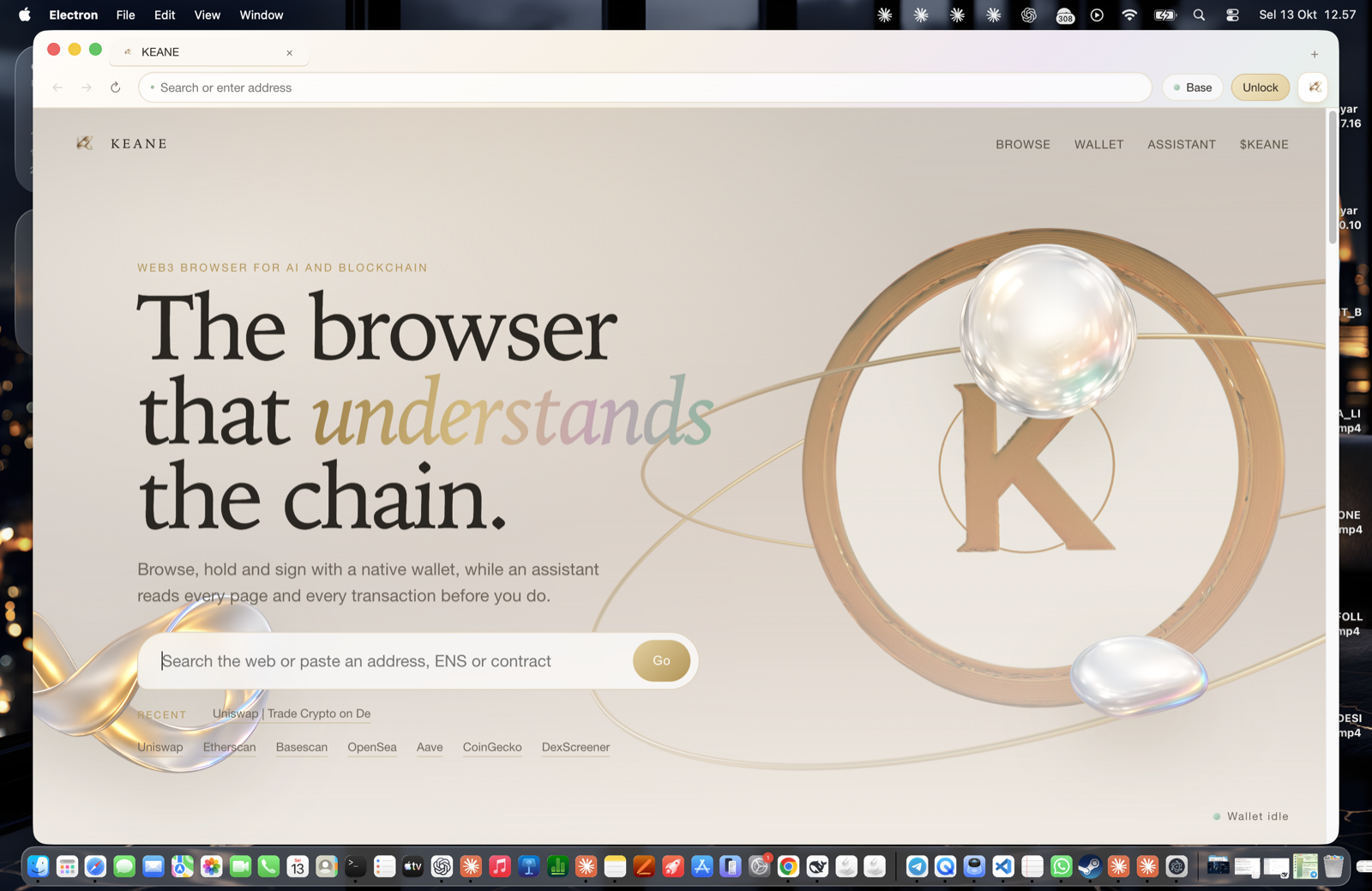Image resolution: width=1372 pixels, height=891 pixels.
Task: Open the File menu
Action: click(x=125, y=15)
